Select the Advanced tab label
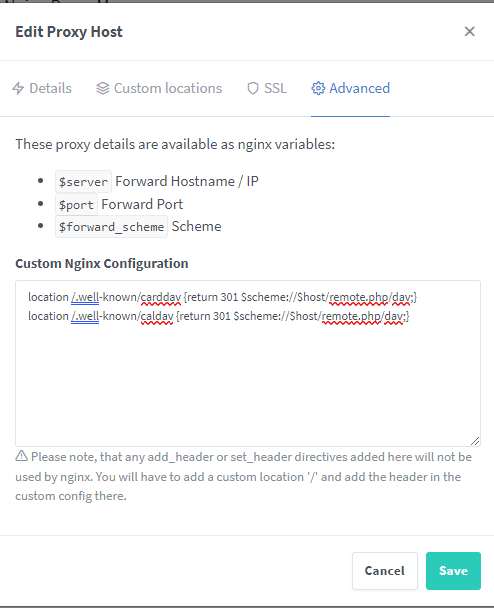The width and height of the screenshot is (494, 608). (359, 88)
